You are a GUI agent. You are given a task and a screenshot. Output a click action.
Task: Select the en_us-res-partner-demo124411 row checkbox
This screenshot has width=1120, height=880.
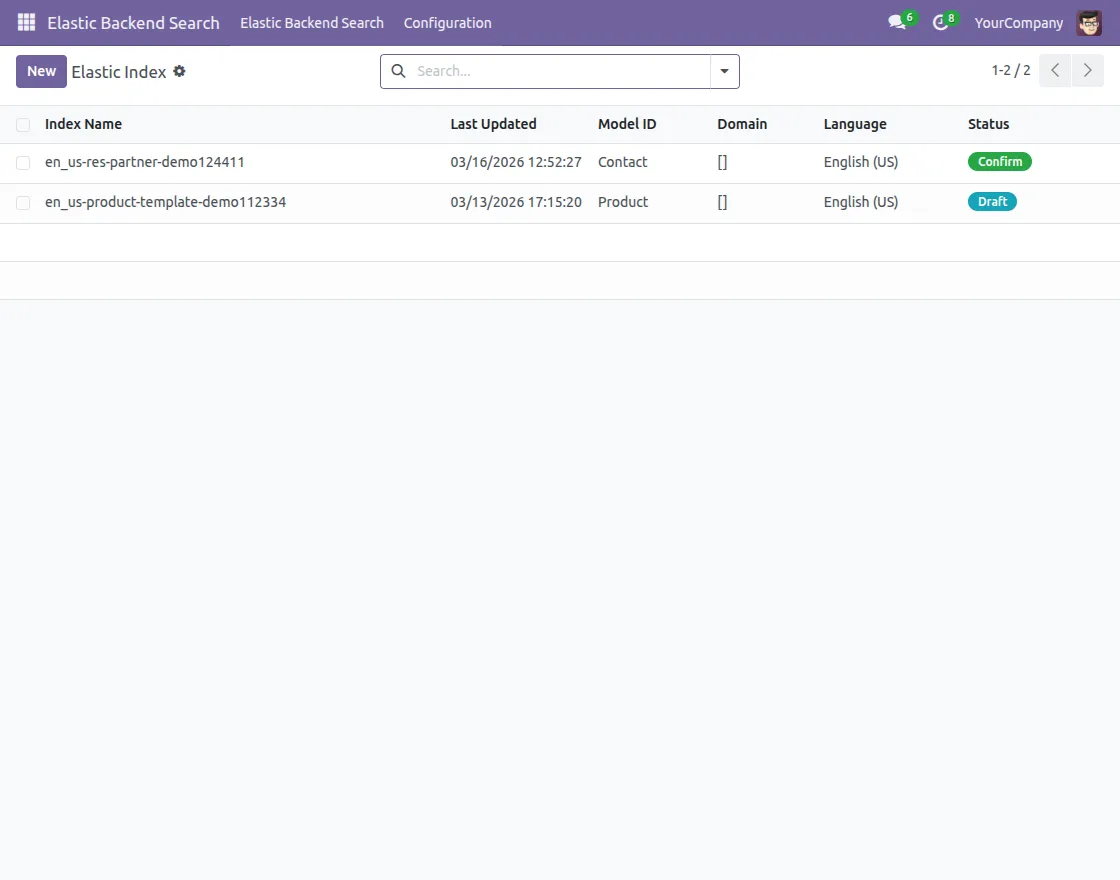pos(23,162)
